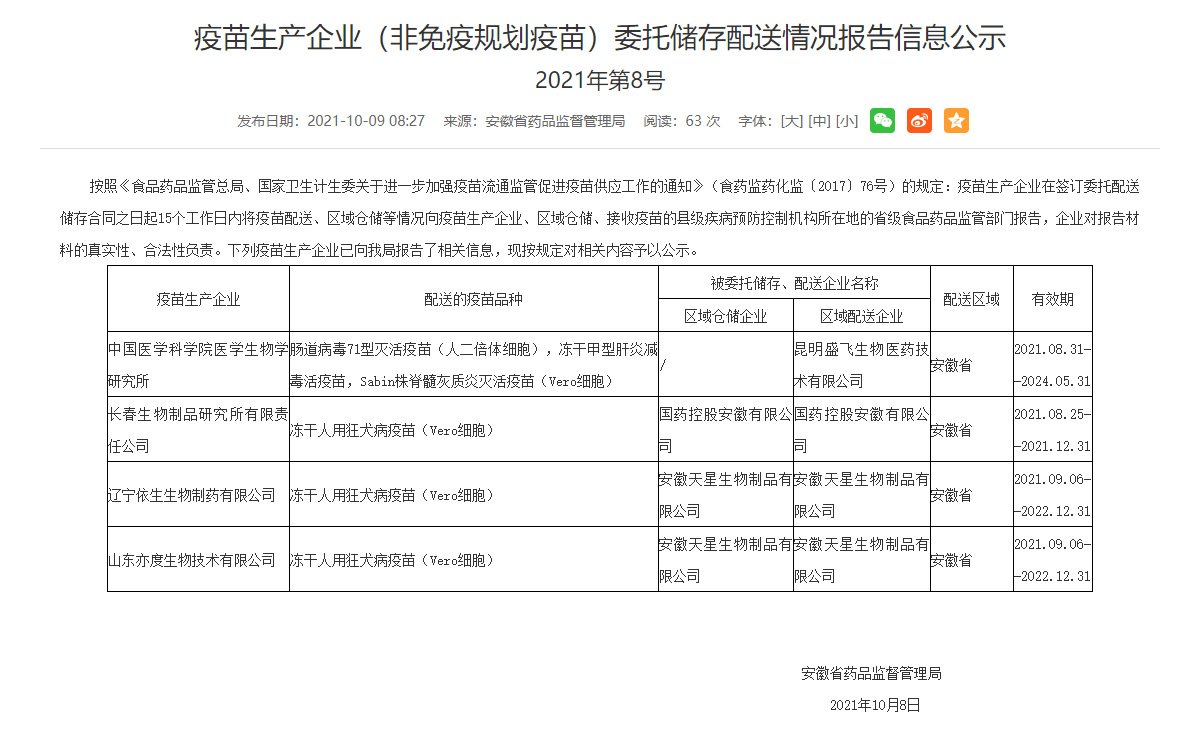This screenshot has width=1186, height=734.
Task: Select the 昆明盛飞生物医药技术有限公司 cell
Action: pyautogui.click(x=861, y=365)
